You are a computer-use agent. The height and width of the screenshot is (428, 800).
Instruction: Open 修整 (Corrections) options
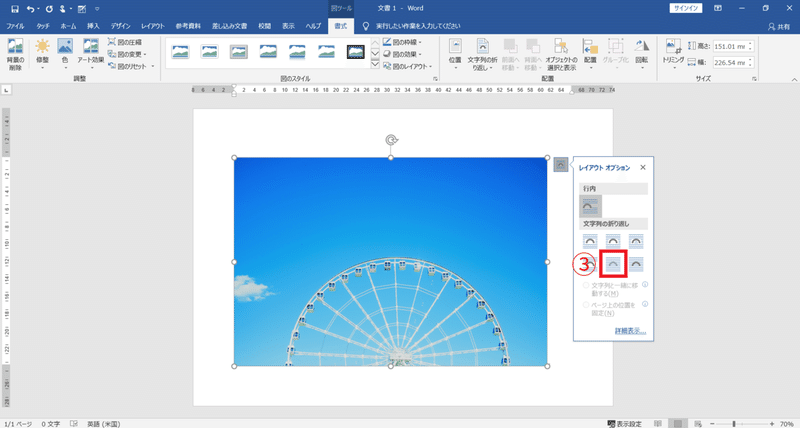click(42, 54)
